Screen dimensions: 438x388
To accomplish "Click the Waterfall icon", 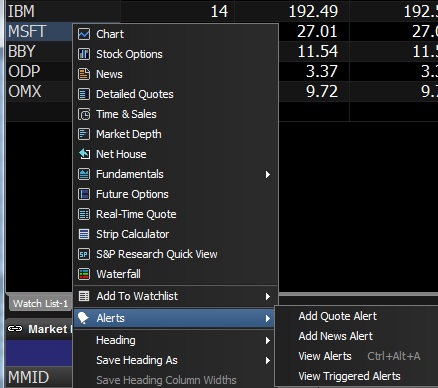I will click(x=84, y=274).
